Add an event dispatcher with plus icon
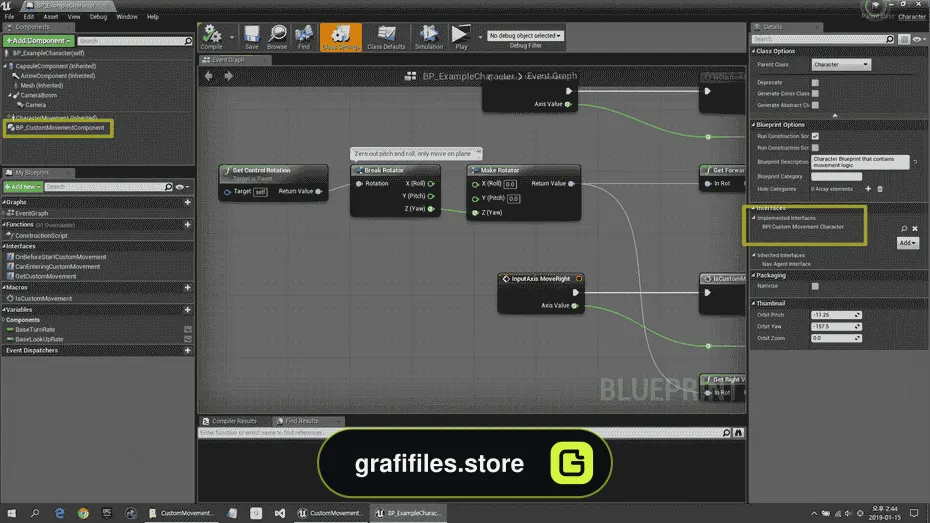930x523 pixels. [x=187, y=350]
